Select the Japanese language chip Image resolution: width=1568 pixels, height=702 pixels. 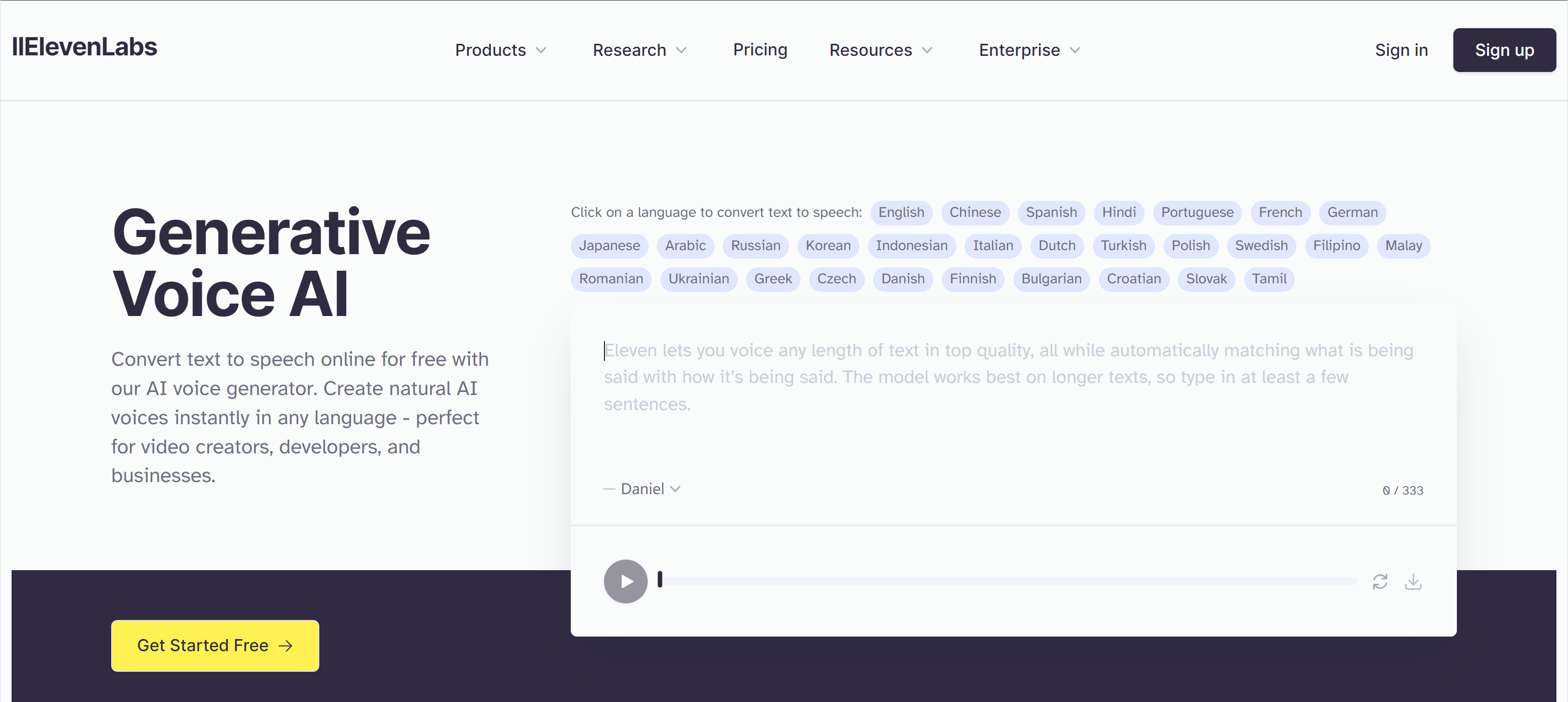click(x=608, y=246)
